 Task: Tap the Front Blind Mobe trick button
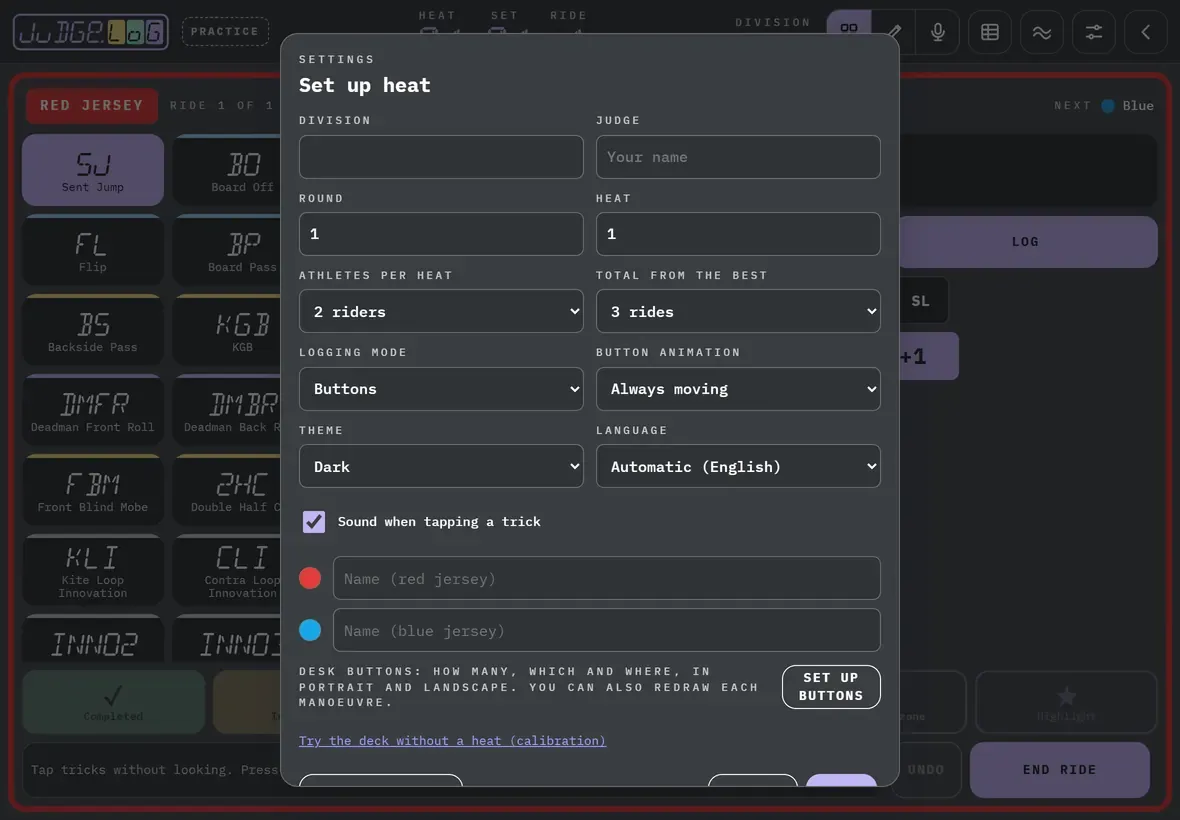pyautogui.click(x=93, y=490)
